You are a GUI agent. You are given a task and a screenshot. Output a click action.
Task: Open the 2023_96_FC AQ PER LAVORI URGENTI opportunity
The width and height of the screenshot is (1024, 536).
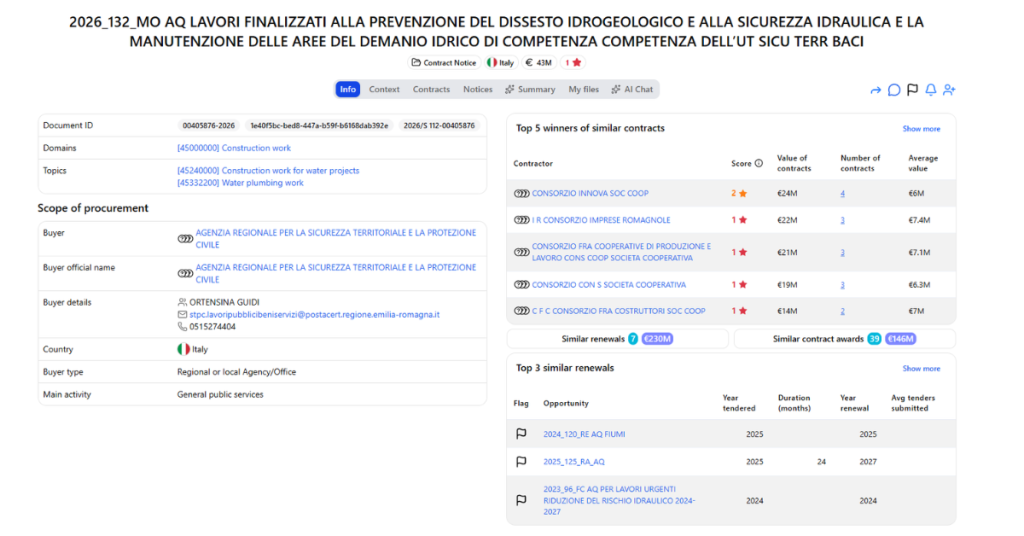tap(619, 500)
